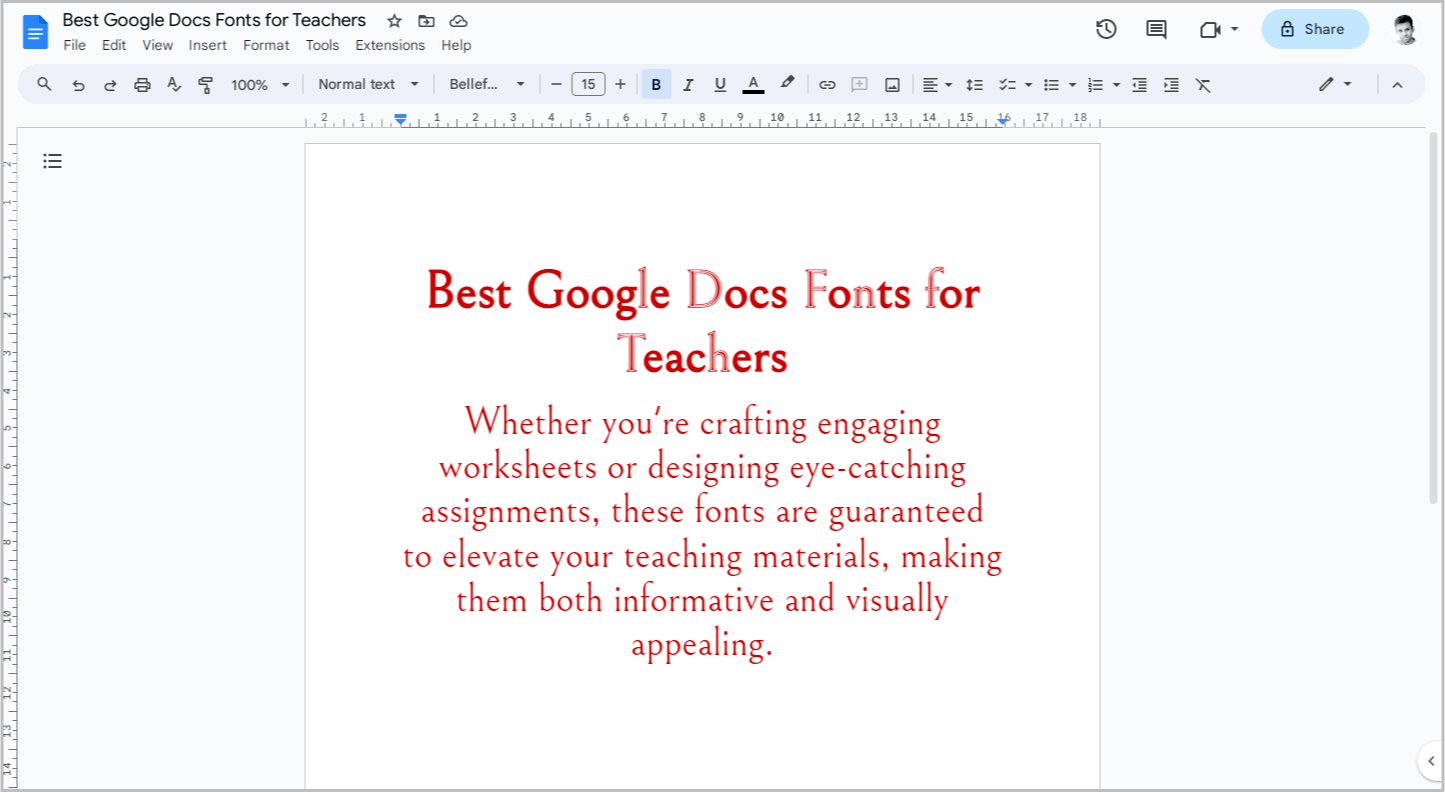Open the Extensions menu
Image resolution: width=1445 pixels, height=792 pixels.
[390, 45]
